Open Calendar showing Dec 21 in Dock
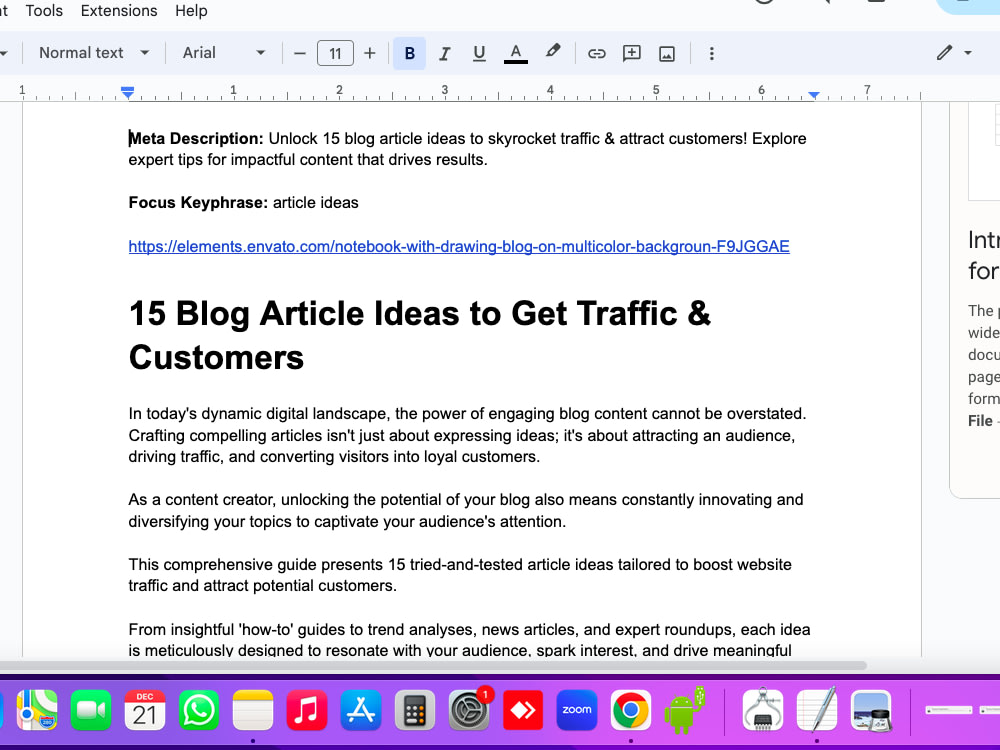The width and height of the screenshot is (1000, 750). 145,710
